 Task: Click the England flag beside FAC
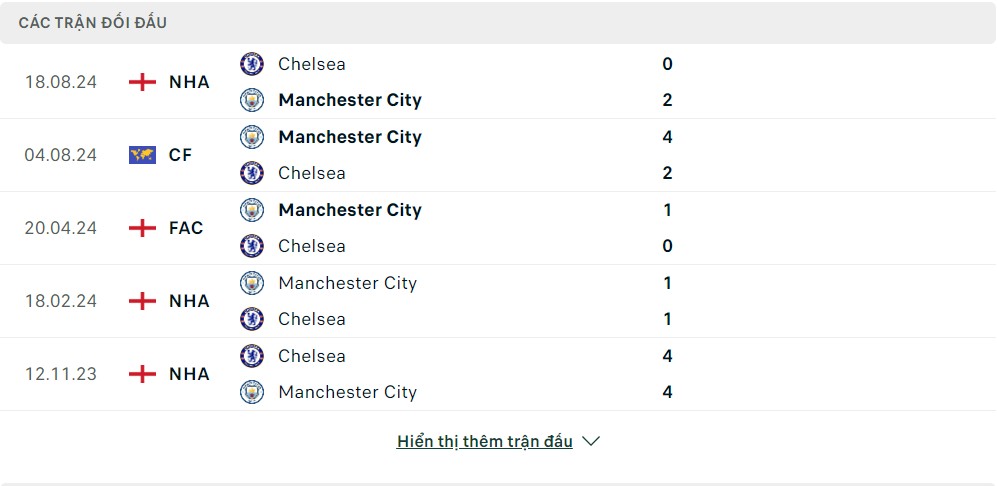coord(142,228)
